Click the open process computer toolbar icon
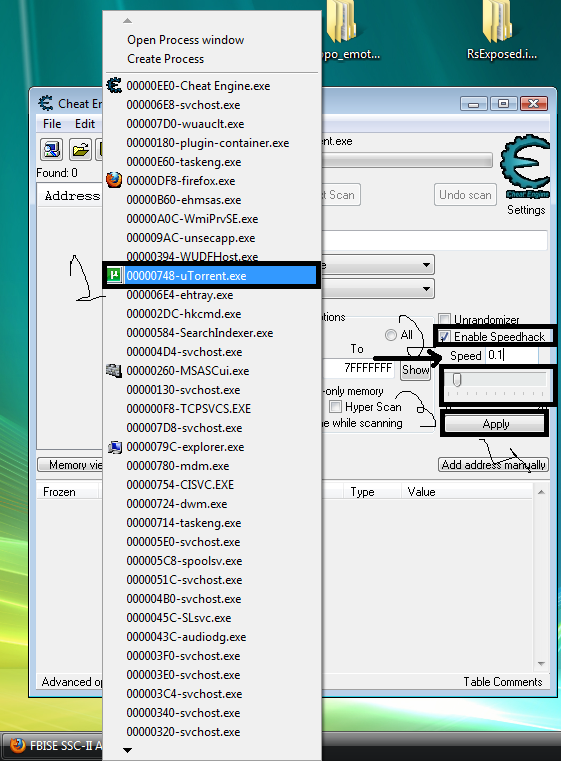 51,149
